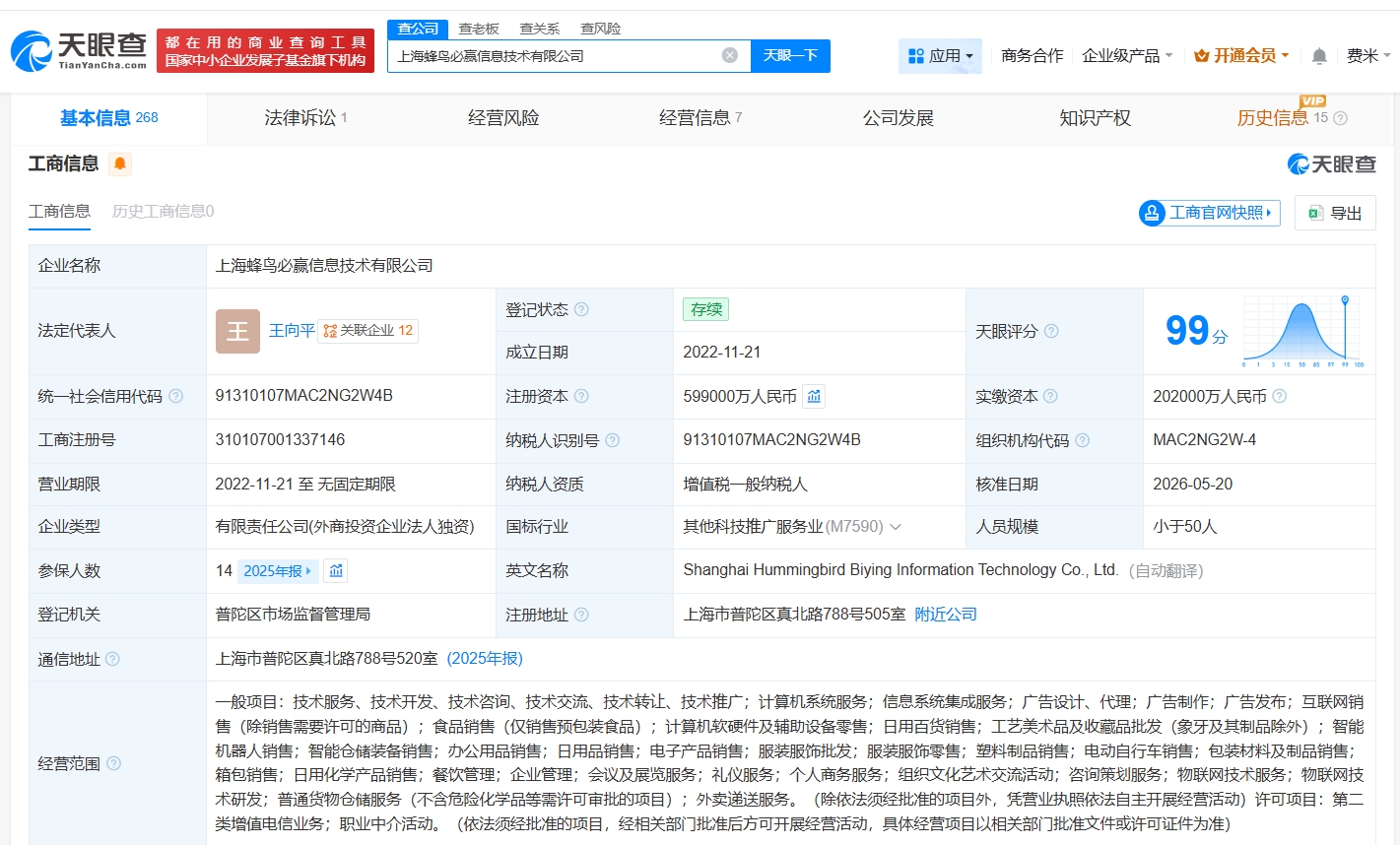
Task: Click the help icon beside 注册地址
Action: tap(581, 615)
